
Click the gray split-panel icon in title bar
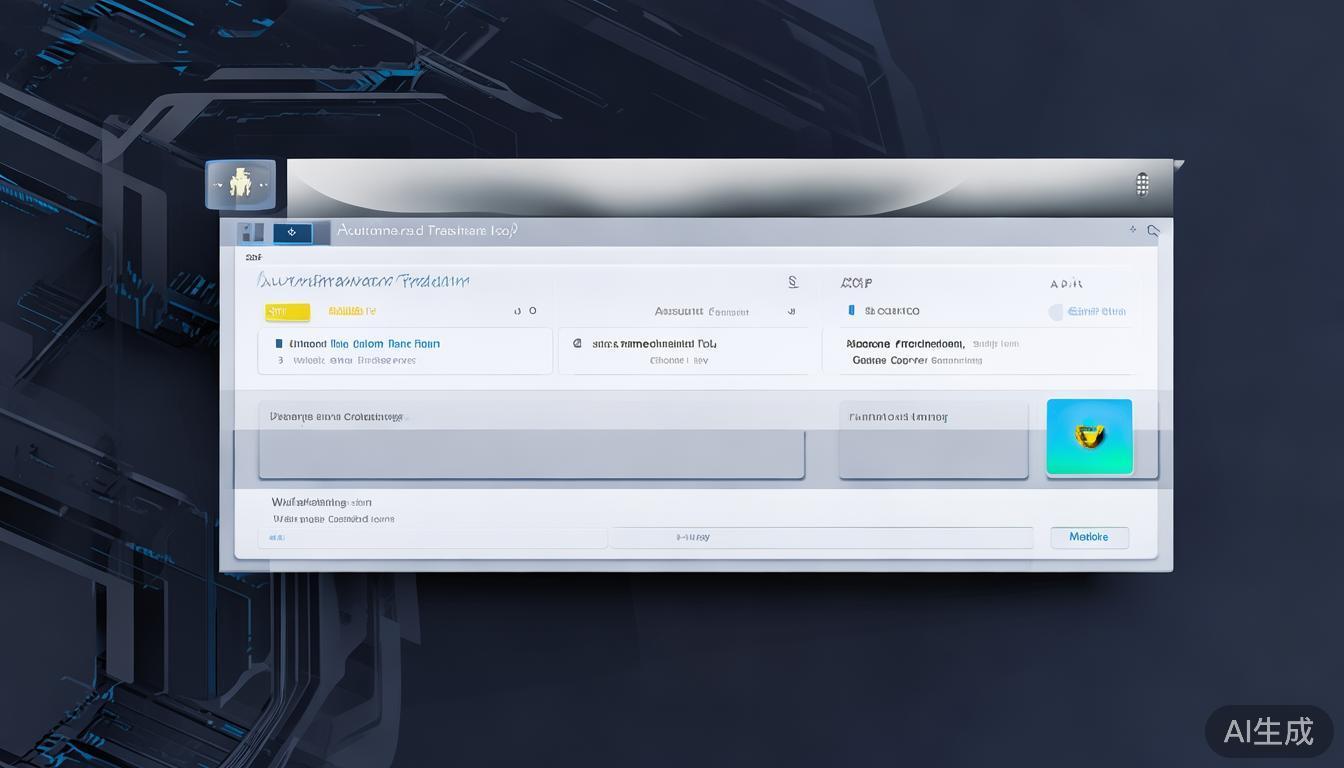point(251,233)
